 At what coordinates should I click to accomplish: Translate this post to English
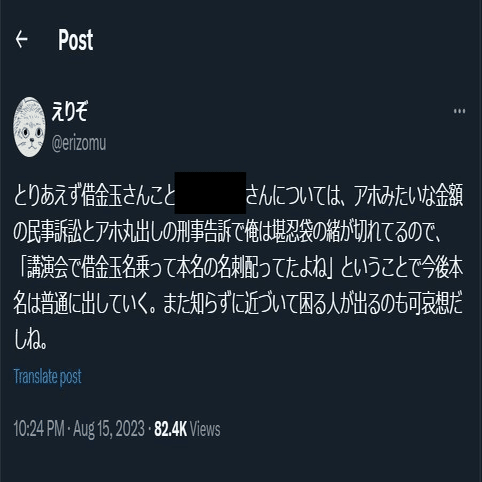48,377
